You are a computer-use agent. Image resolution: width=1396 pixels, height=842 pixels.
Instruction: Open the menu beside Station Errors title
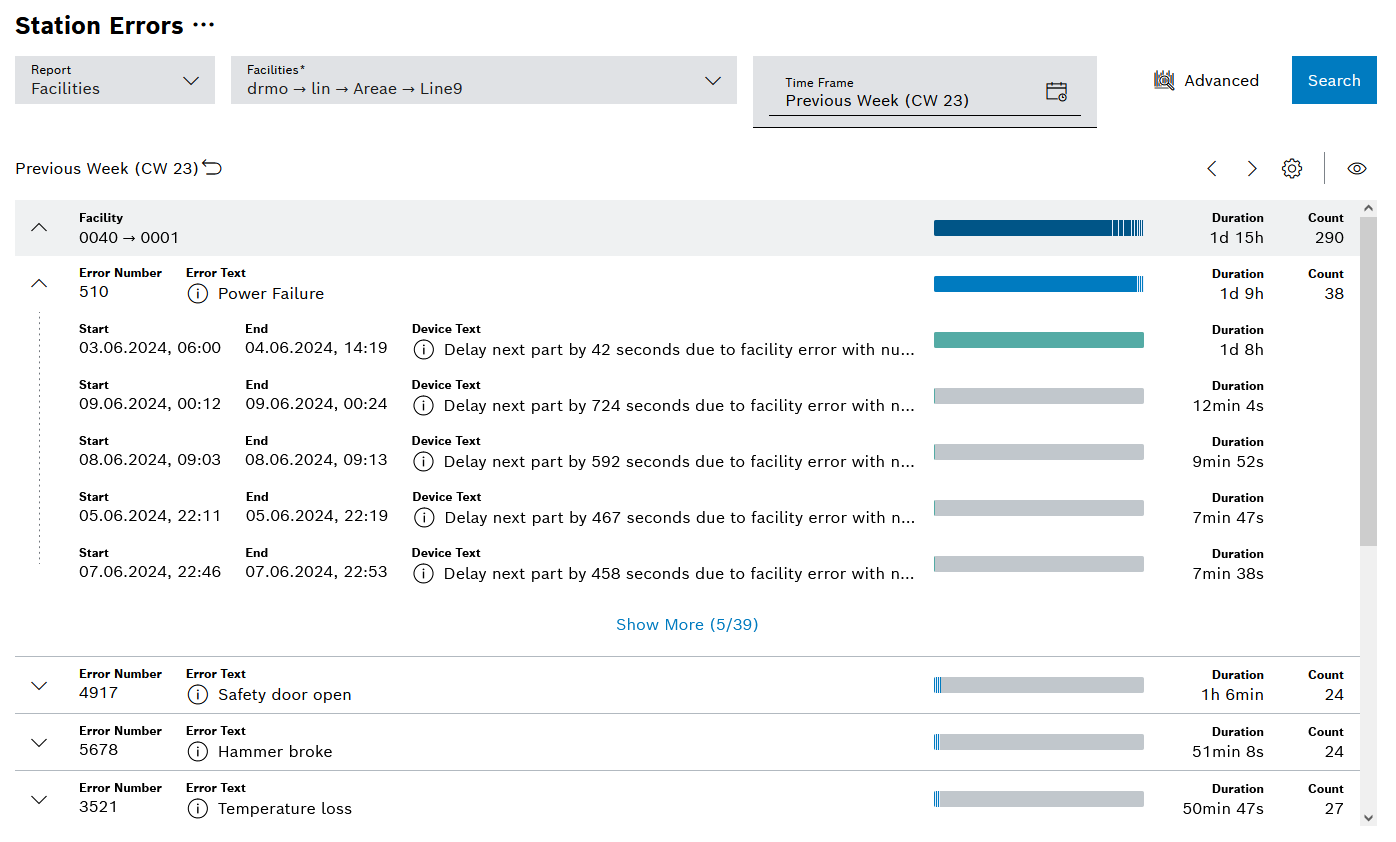click(201, 25)
